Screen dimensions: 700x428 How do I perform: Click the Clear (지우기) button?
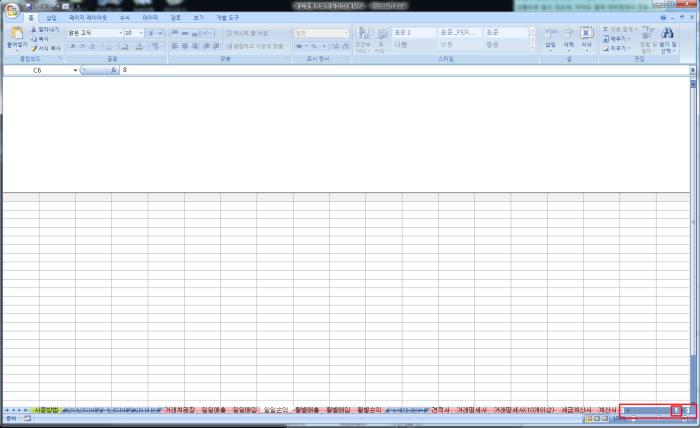pyautogui.click(x=615, y=47)
